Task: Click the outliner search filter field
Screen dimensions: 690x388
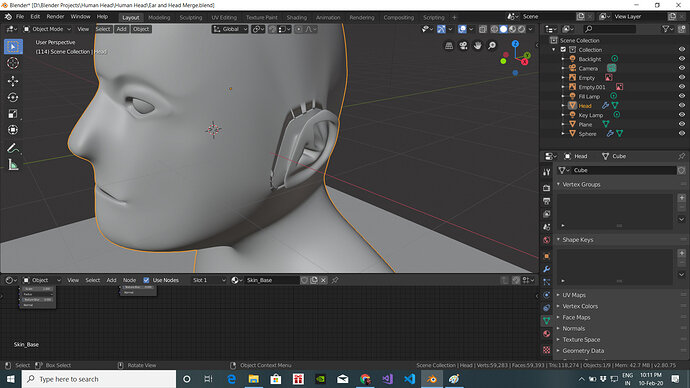Action: pyautogui.click(x=609, y=29)
